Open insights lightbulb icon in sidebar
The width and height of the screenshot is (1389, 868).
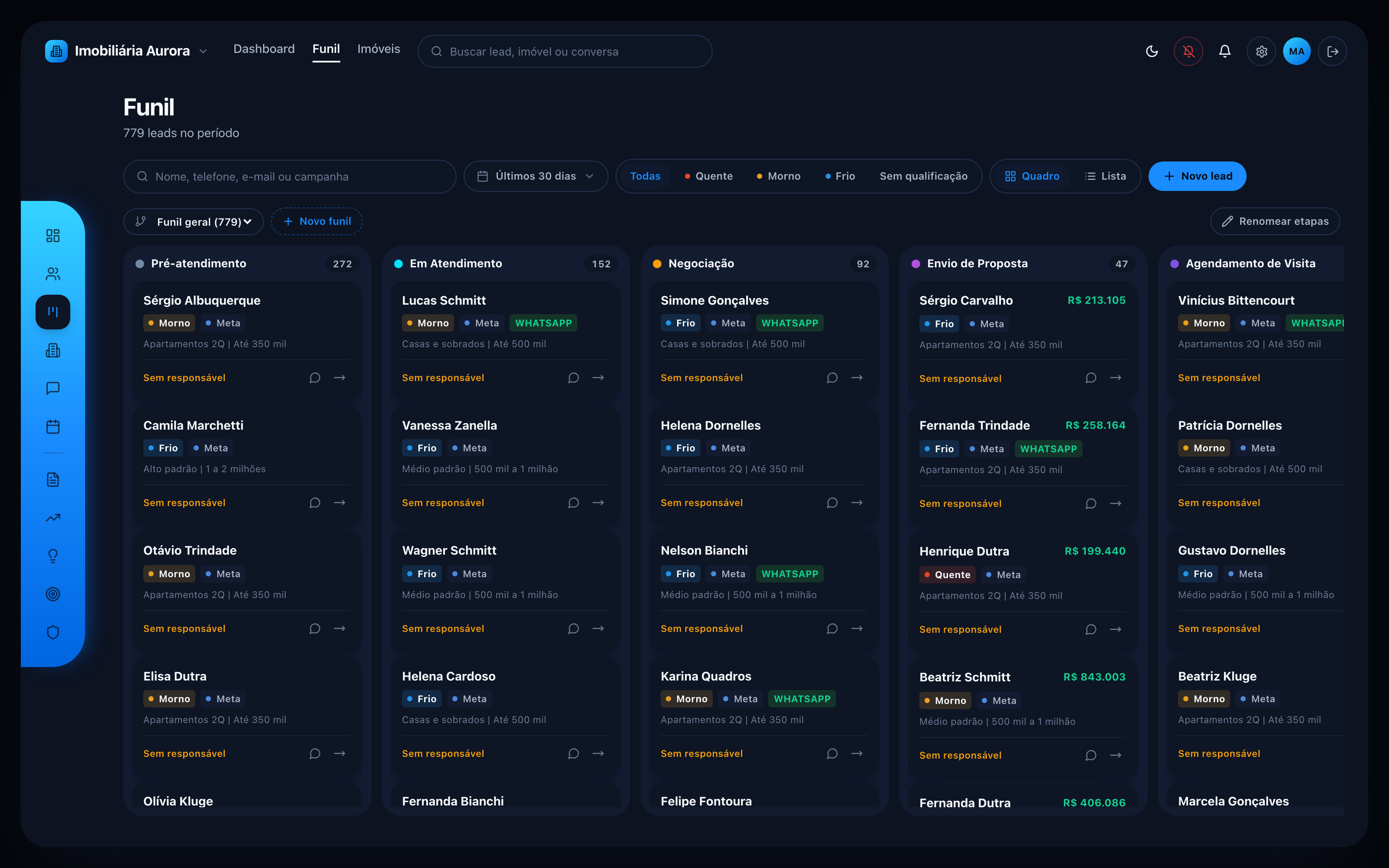tap(53, 556)
